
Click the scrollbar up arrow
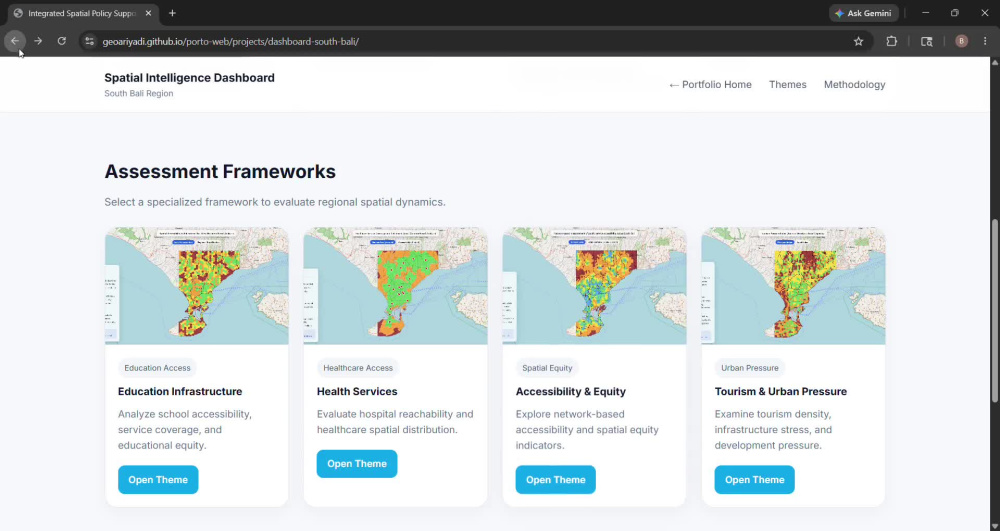tap(994, 62)
